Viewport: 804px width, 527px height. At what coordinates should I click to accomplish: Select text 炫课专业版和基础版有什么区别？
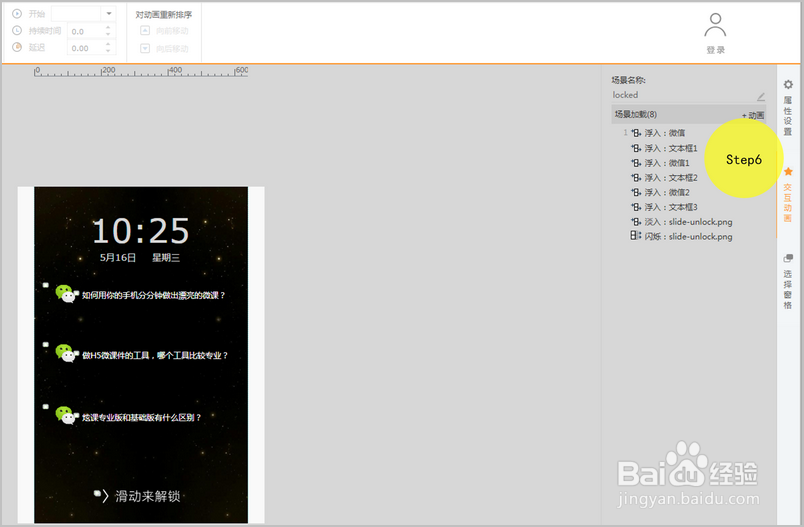[142, 417]
